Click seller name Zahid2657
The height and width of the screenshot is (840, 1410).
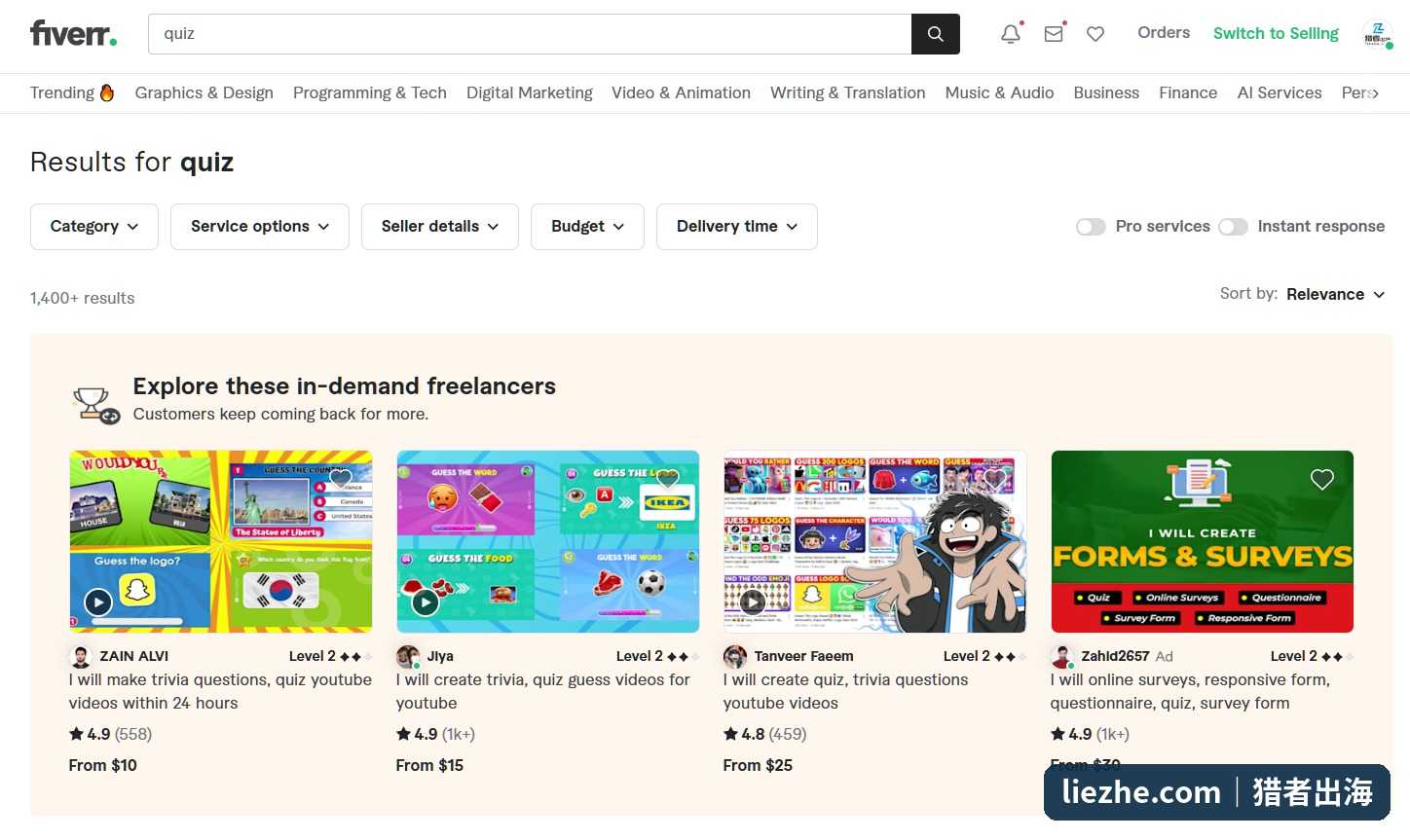[x=1115, y=656]
